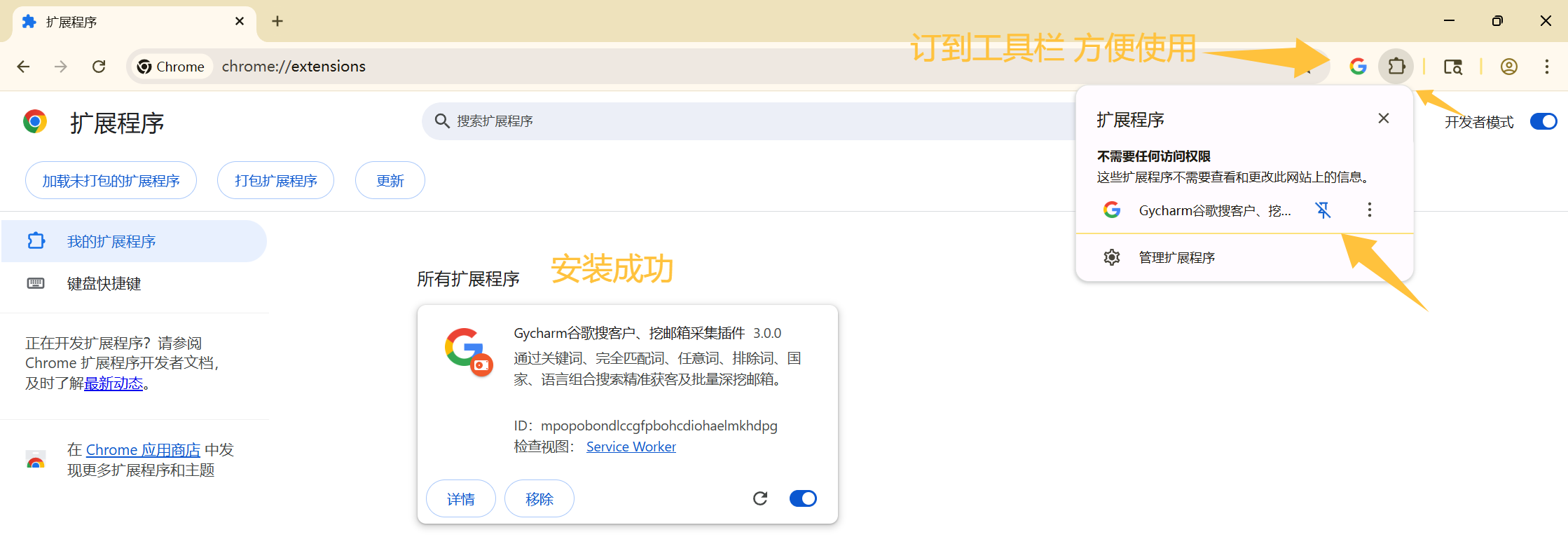Click the Chrome Web Store icon in sidebar
1568x551 pixels.
click(36, 460)
